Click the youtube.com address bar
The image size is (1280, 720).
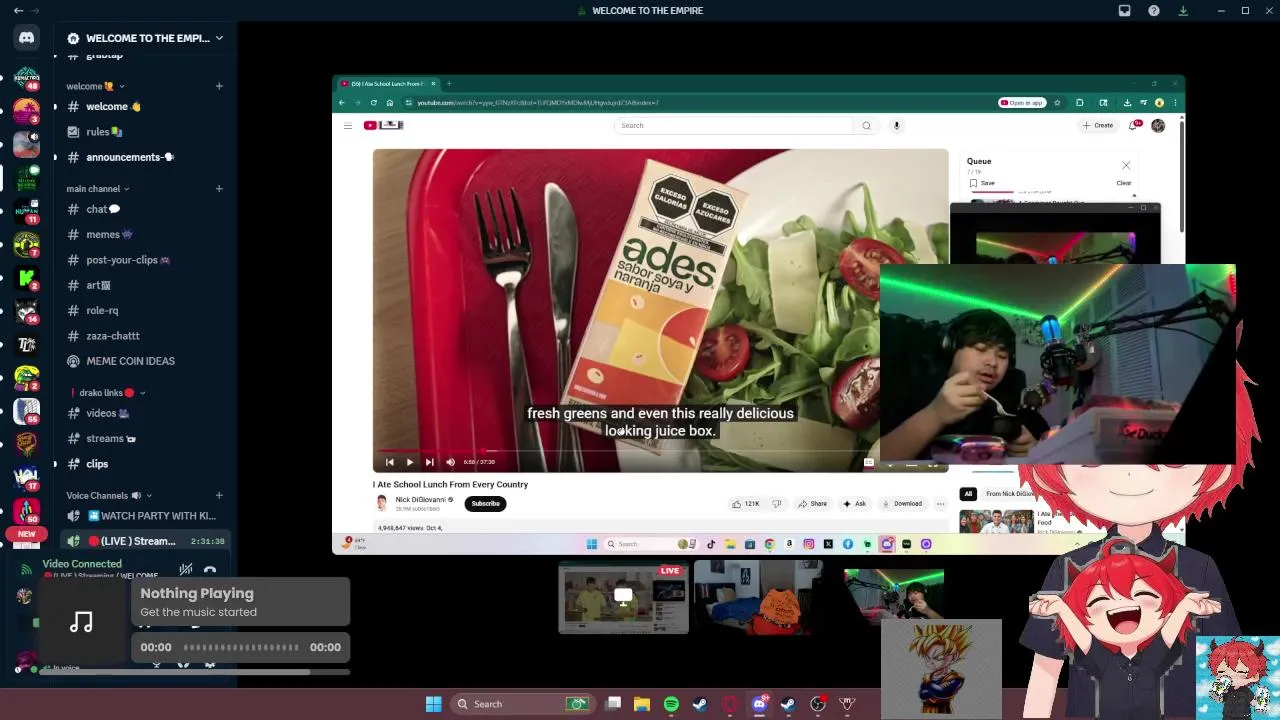click(698, 103)
